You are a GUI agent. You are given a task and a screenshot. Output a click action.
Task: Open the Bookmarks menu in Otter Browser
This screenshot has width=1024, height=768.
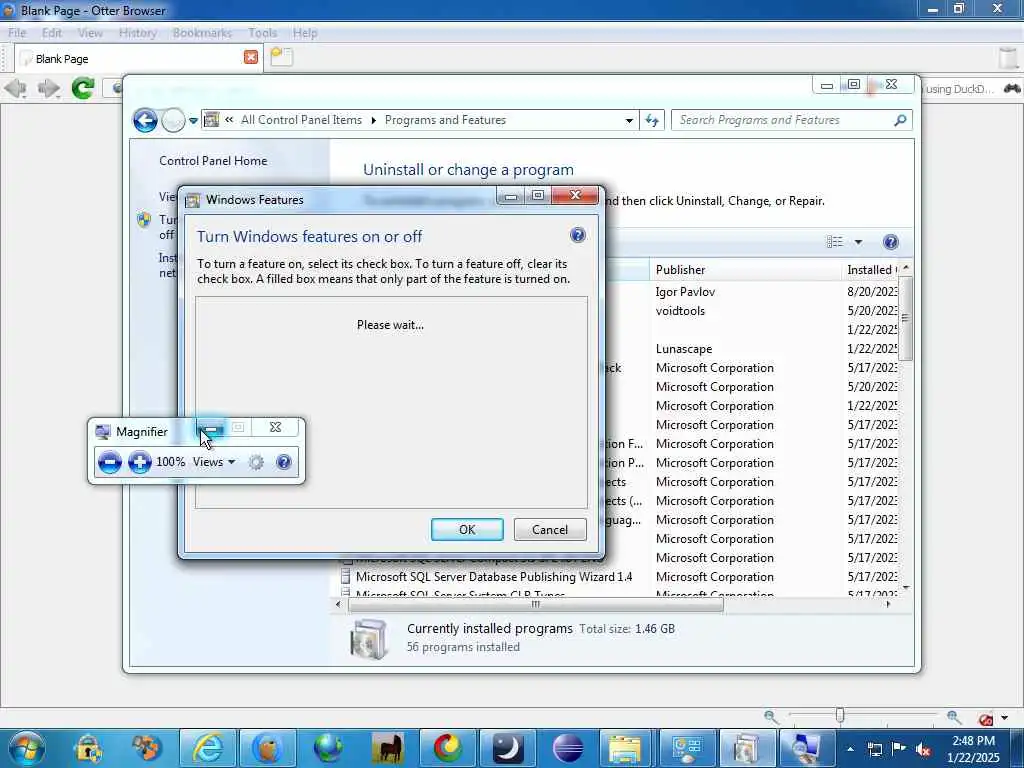[202, 33]
